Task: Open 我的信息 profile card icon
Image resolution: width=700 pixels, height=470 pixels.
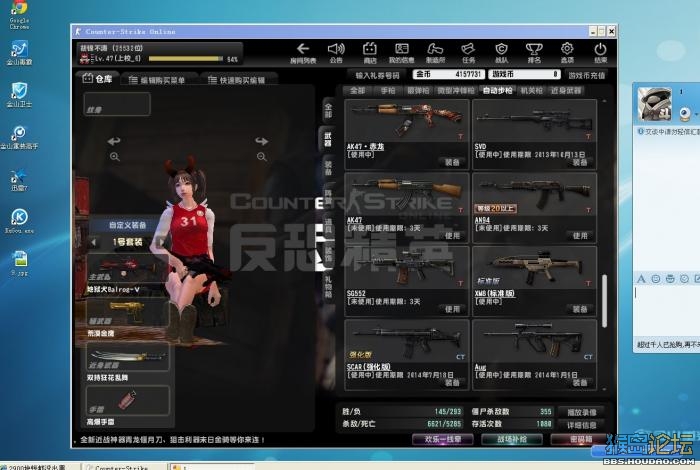Action: point(401,52)
